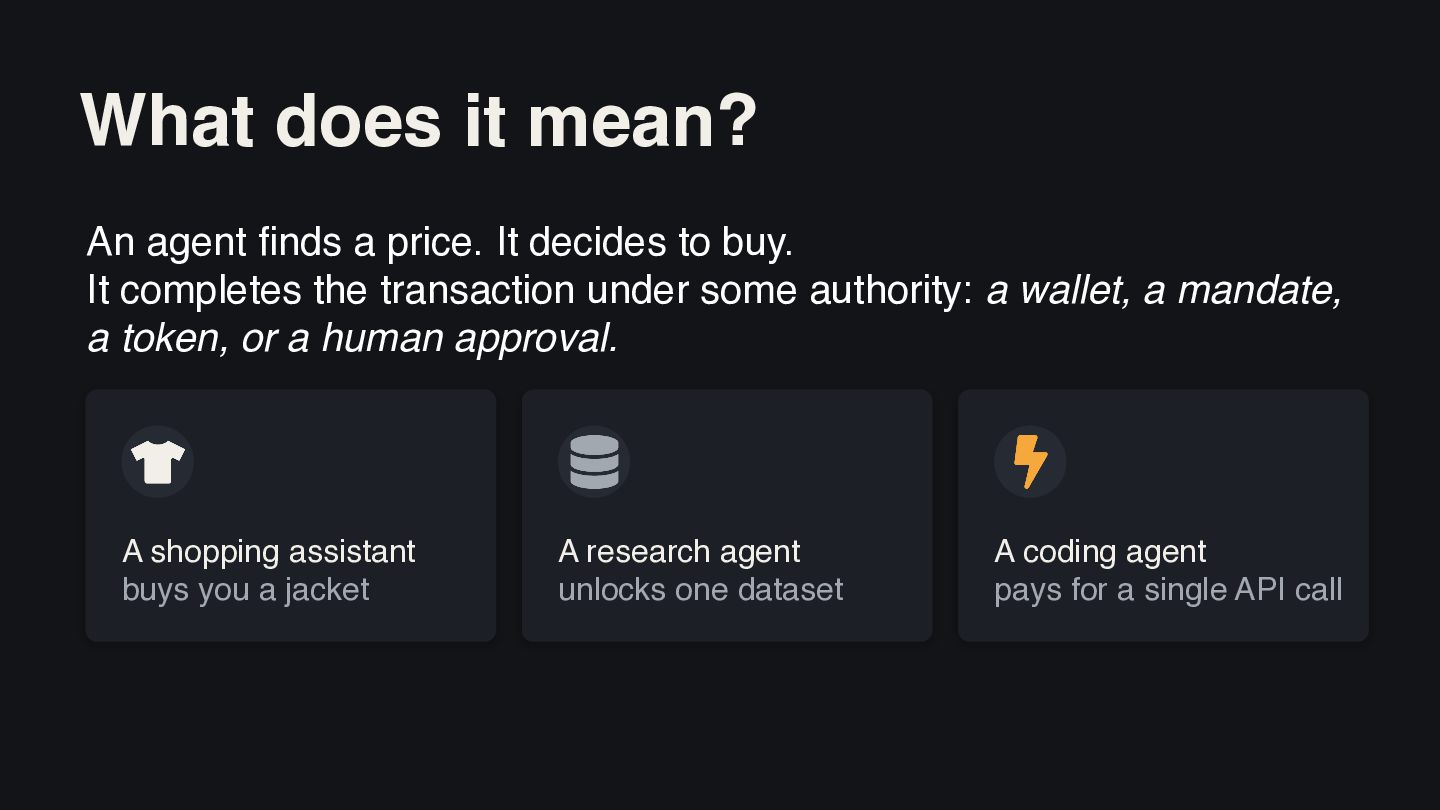Select the research agent card
The height and width of the screenshot is (810, 1440).
tap(727, 515)
